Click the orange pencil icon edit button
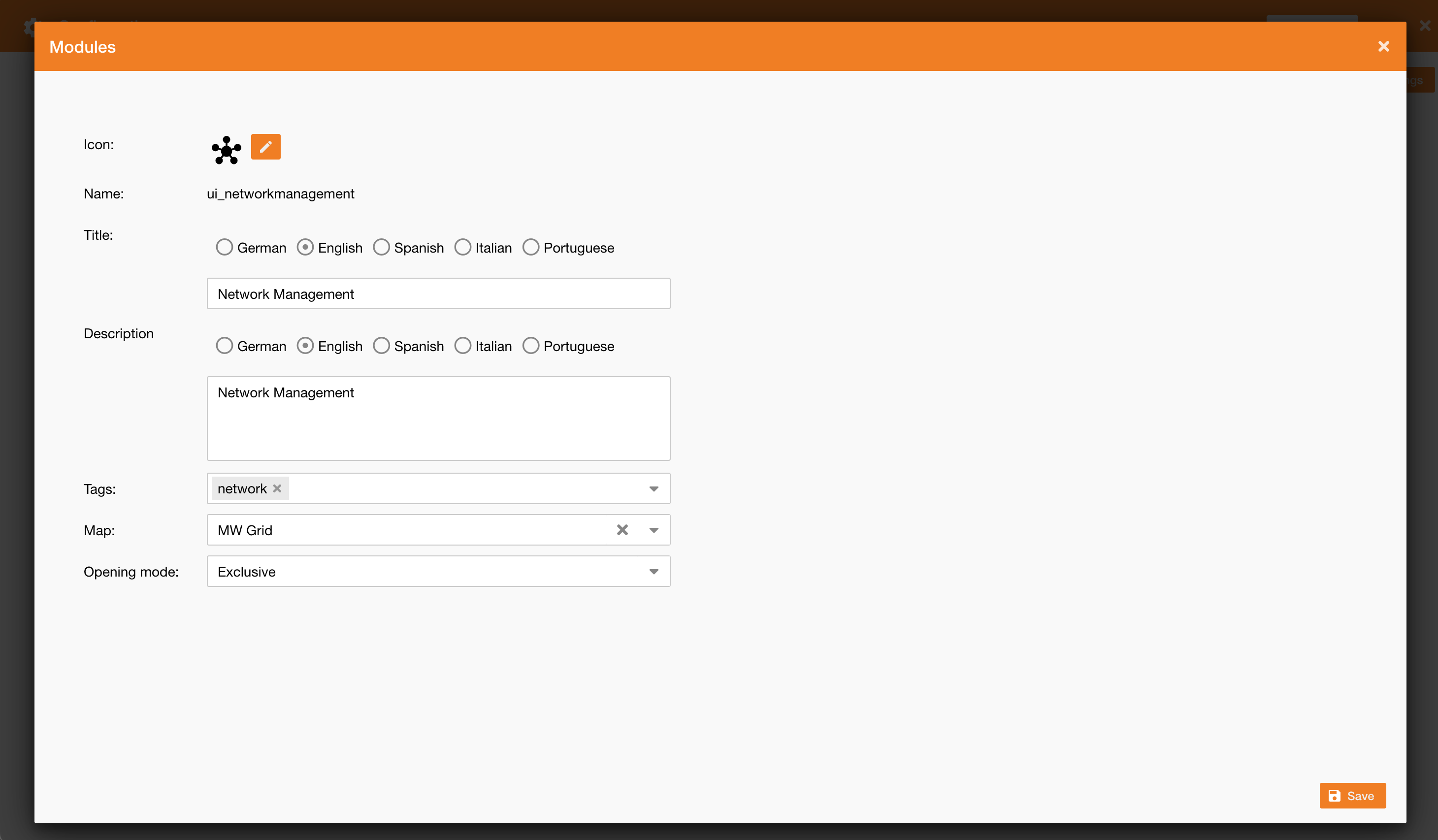This screenshot has height=840, width=1438. coord(265,147)
